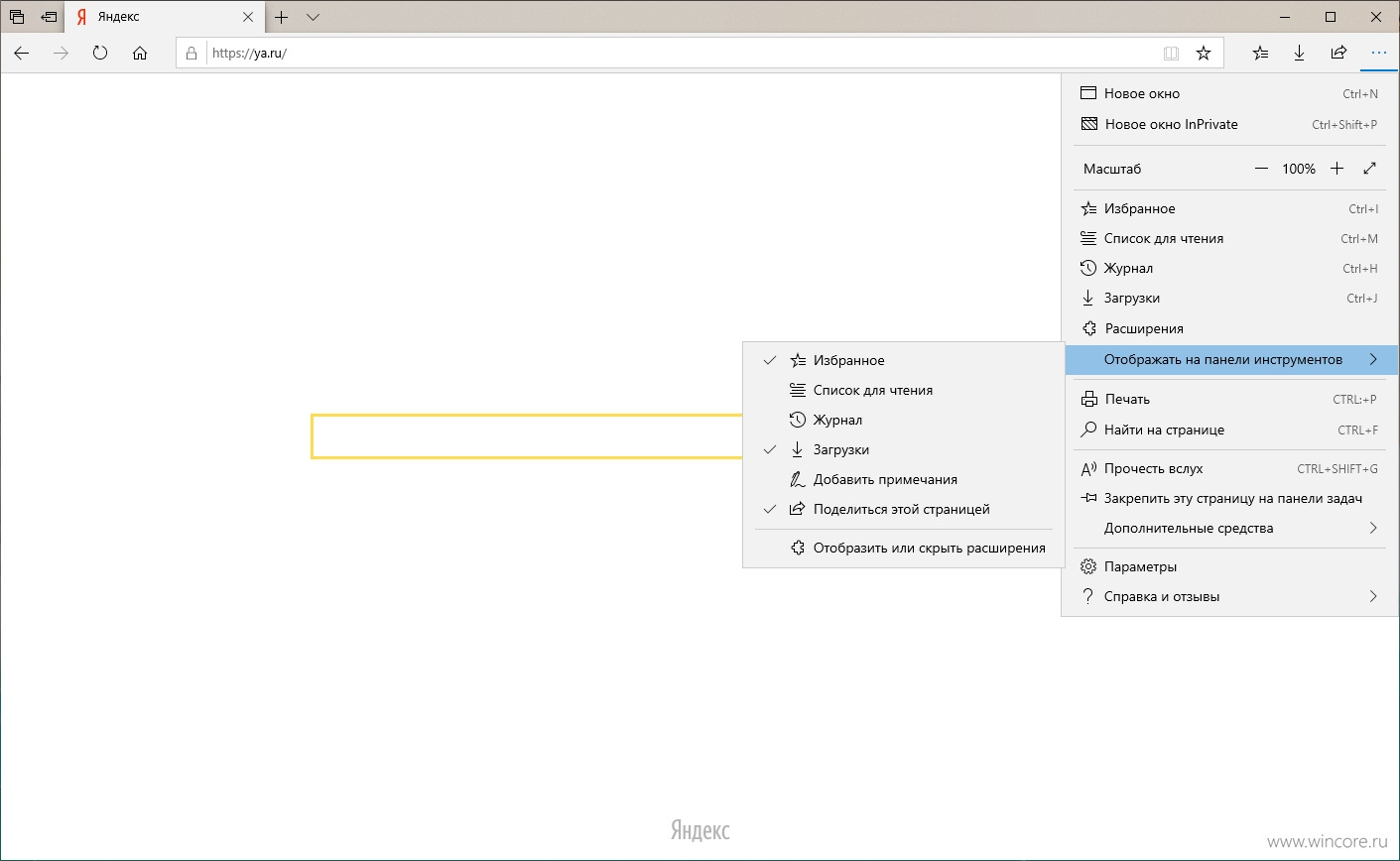
Task: Choose Закрепить эту страницу на панели задач
Action: pos(1229,498)
